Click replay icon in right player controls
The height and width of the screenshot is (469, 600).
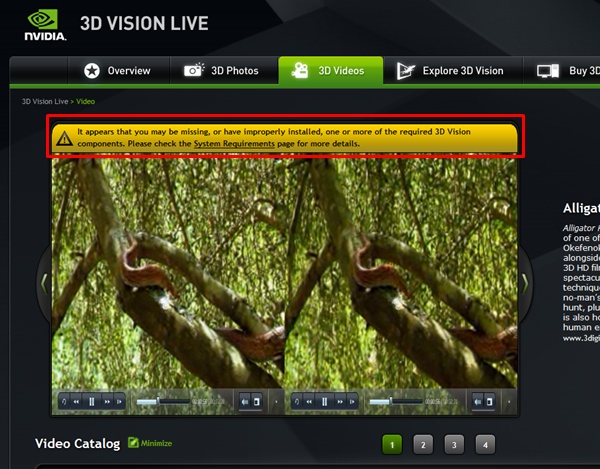click(x=297, y=402)
